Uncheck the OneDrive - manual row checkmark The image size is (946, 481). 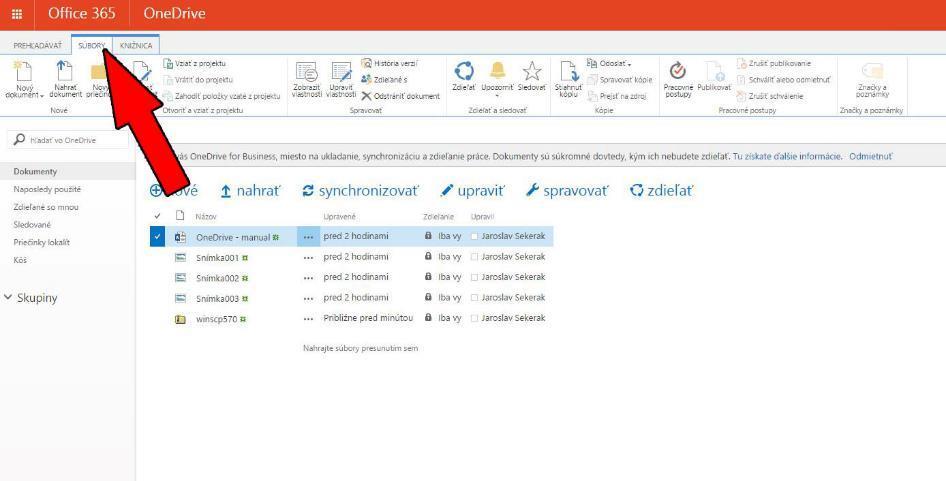[157, 237]
